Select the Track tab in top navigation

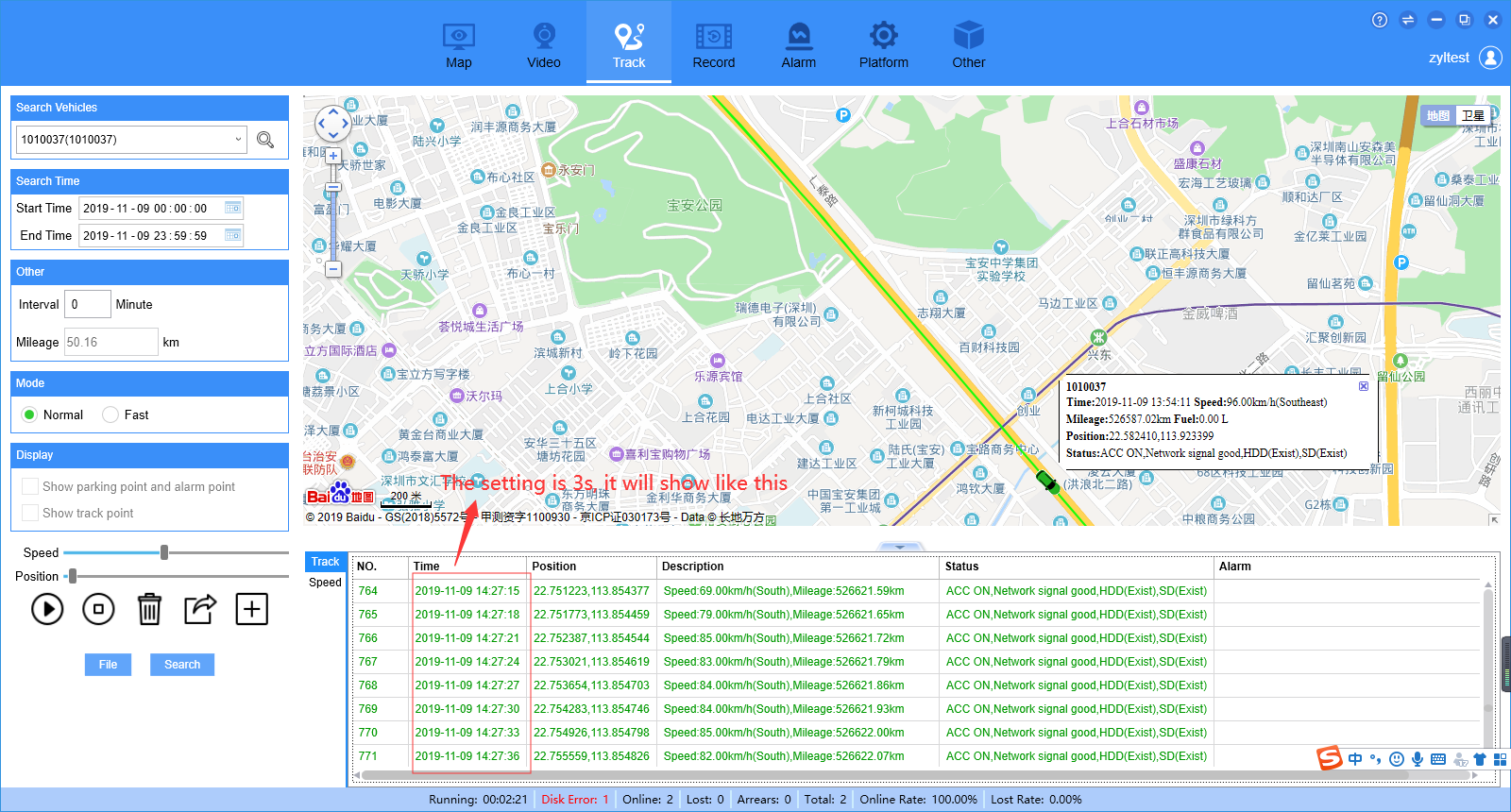coord(629,42)
